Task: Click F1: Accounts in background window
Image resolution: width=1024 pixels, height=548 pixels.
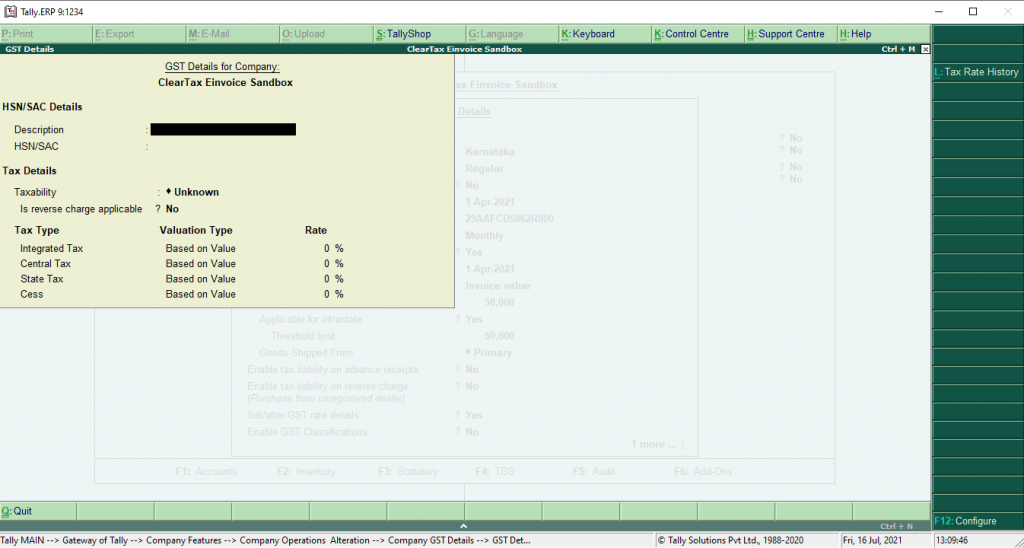Action: pos(206,471)
